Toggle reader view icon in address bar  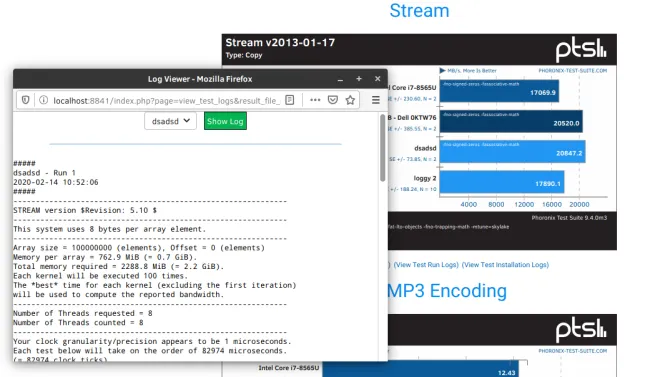point(290,100)
